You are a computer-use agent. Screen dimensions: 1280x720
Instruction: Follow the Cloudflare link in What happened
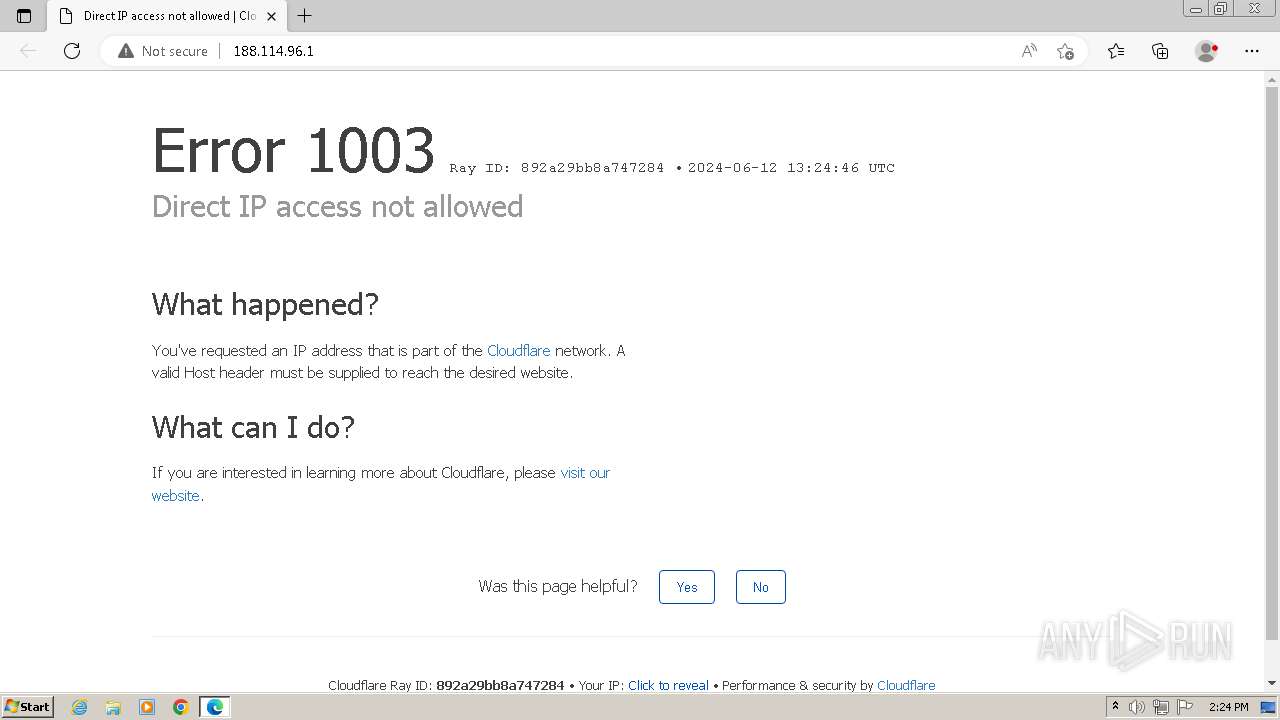[518, 351]
